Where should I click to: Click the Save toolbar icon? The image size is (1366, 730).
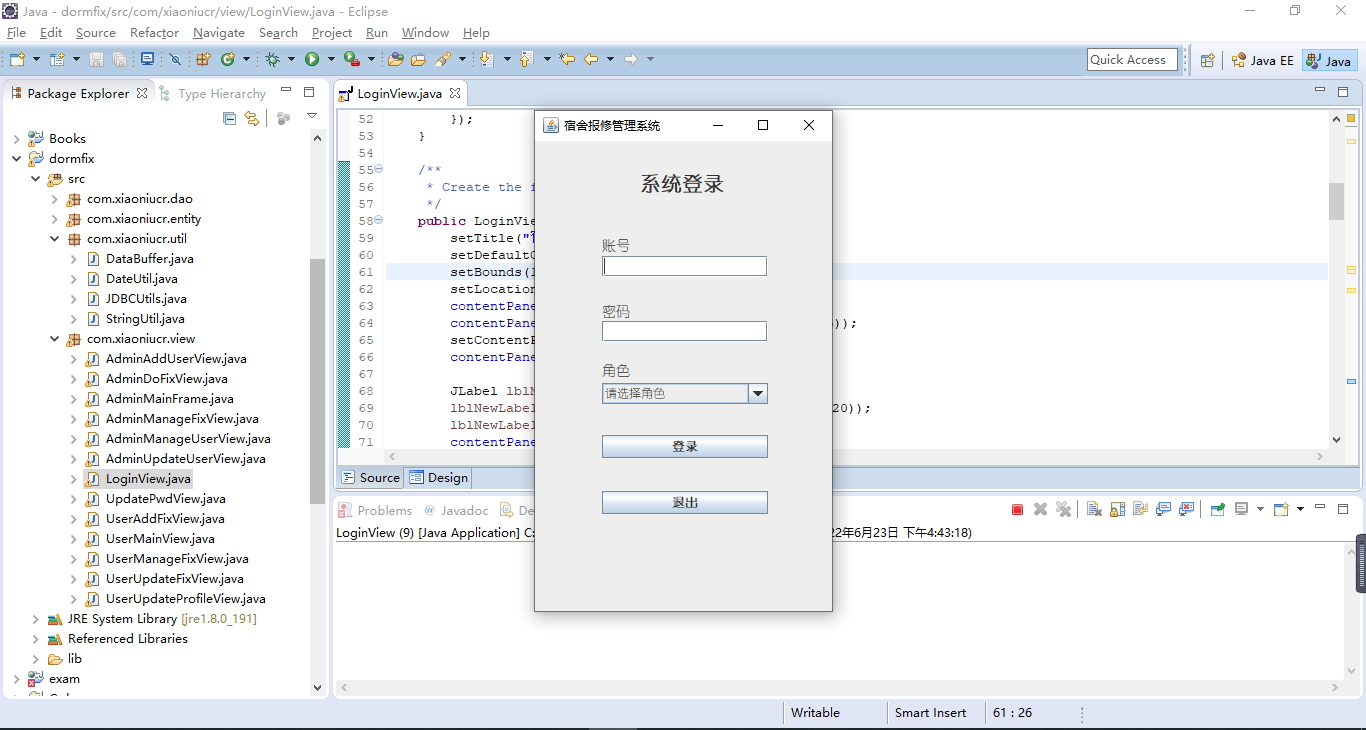(96, 59)
